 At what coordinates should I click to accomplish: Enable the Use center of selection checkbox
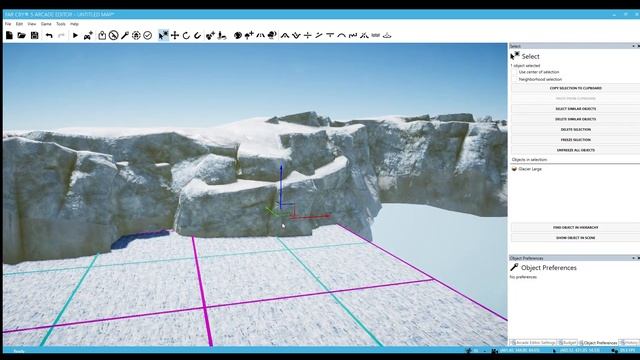click(514, 72)
